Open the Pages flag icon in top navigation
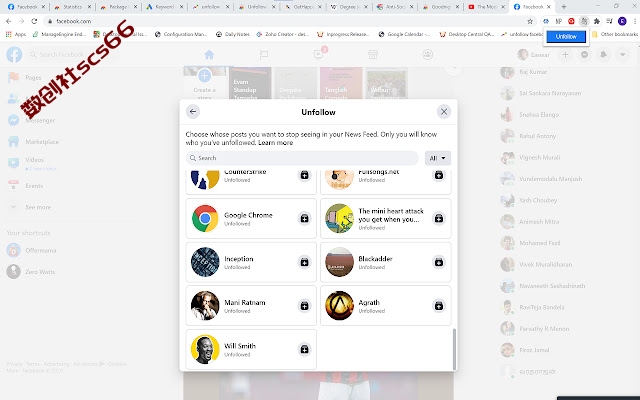 (x=264, y=55)
